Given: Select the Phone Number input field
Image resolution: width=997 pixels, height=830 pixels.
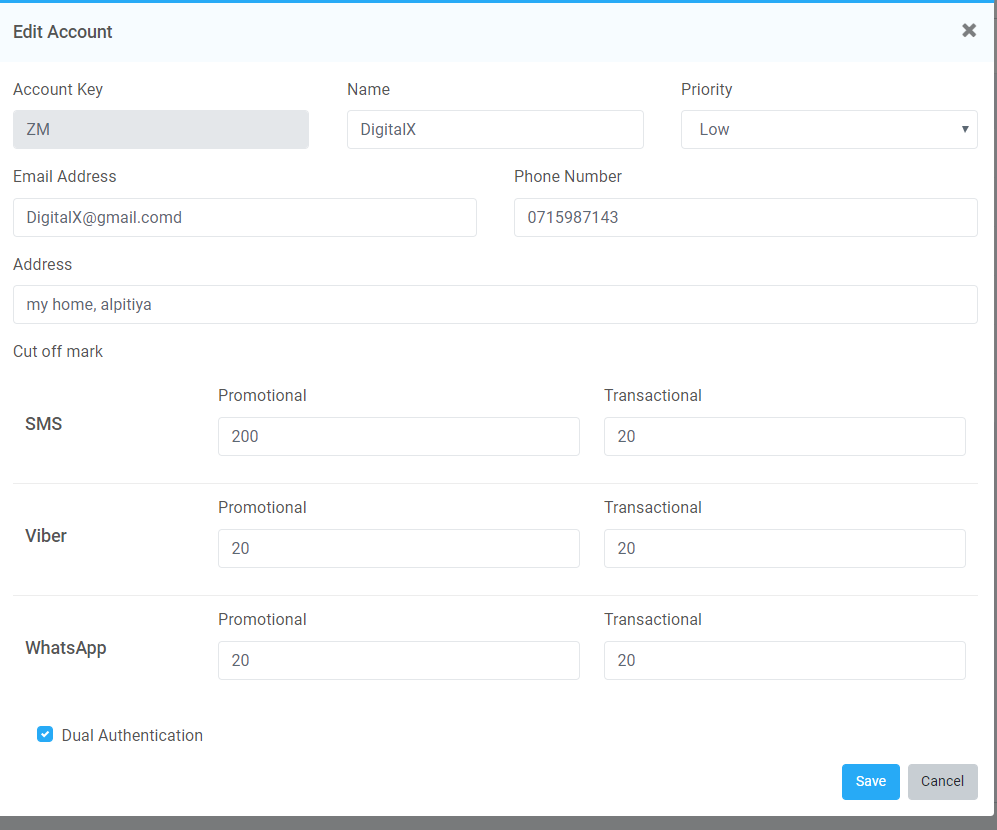Looking at the screenshot, I should [x=745, y=217].
